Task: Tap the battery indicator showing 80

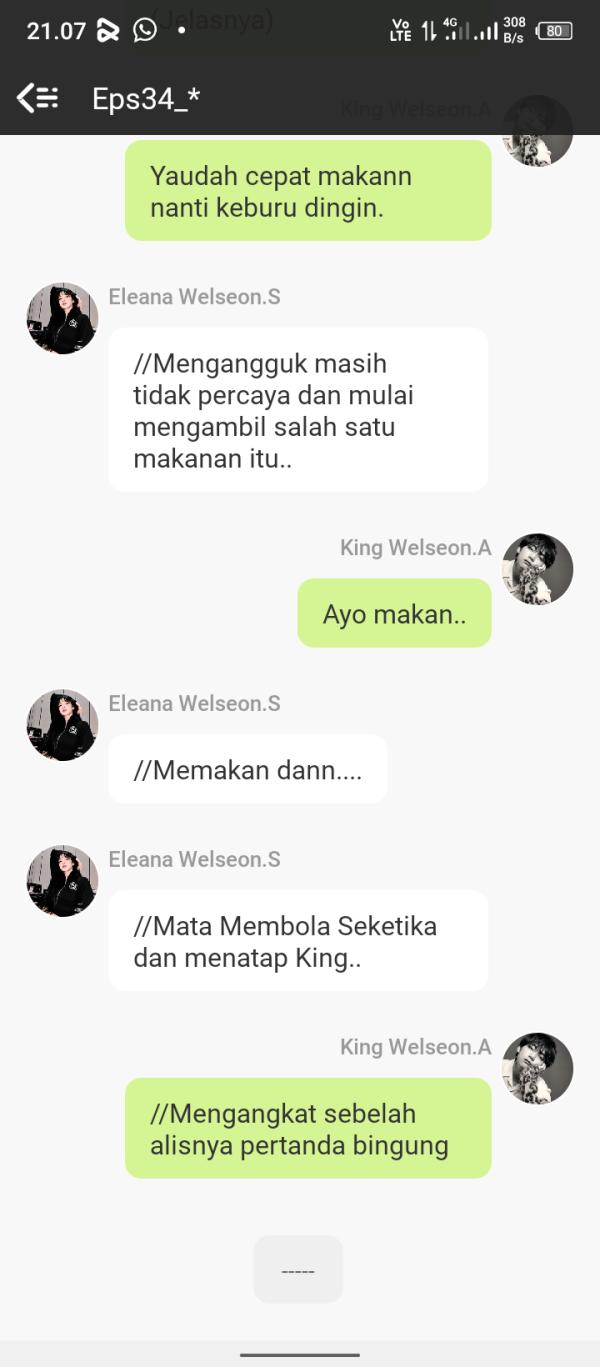Action: (x=554, y=31)
